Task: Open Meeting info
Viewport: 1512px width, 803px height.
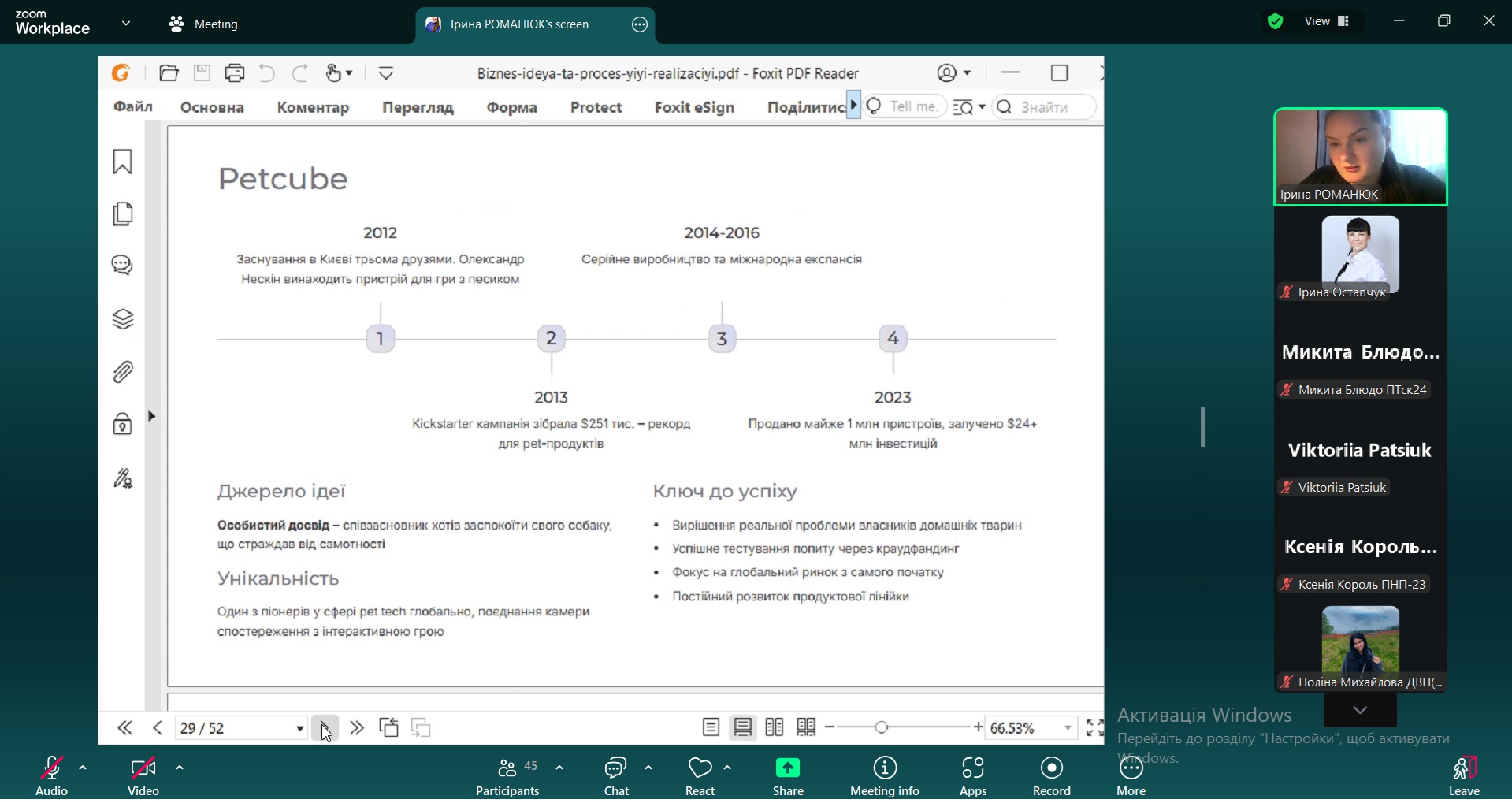Action: 884,775
